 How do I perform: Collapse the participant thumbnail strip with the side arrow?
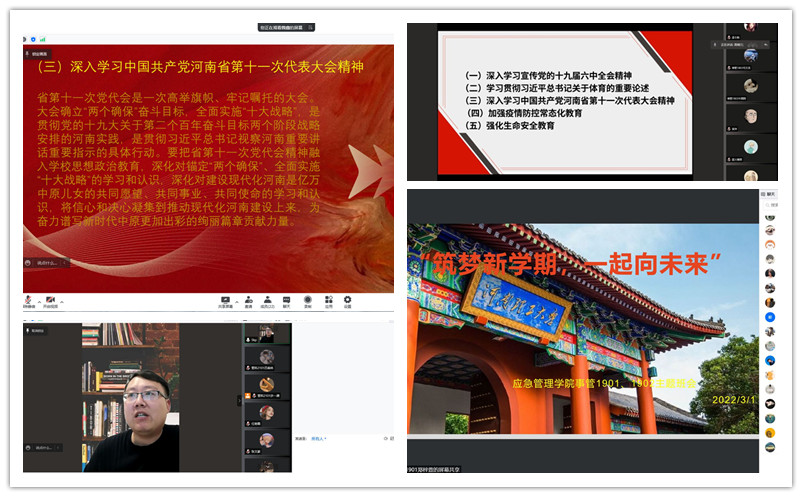pyautogui.click(x=239, y=400)
